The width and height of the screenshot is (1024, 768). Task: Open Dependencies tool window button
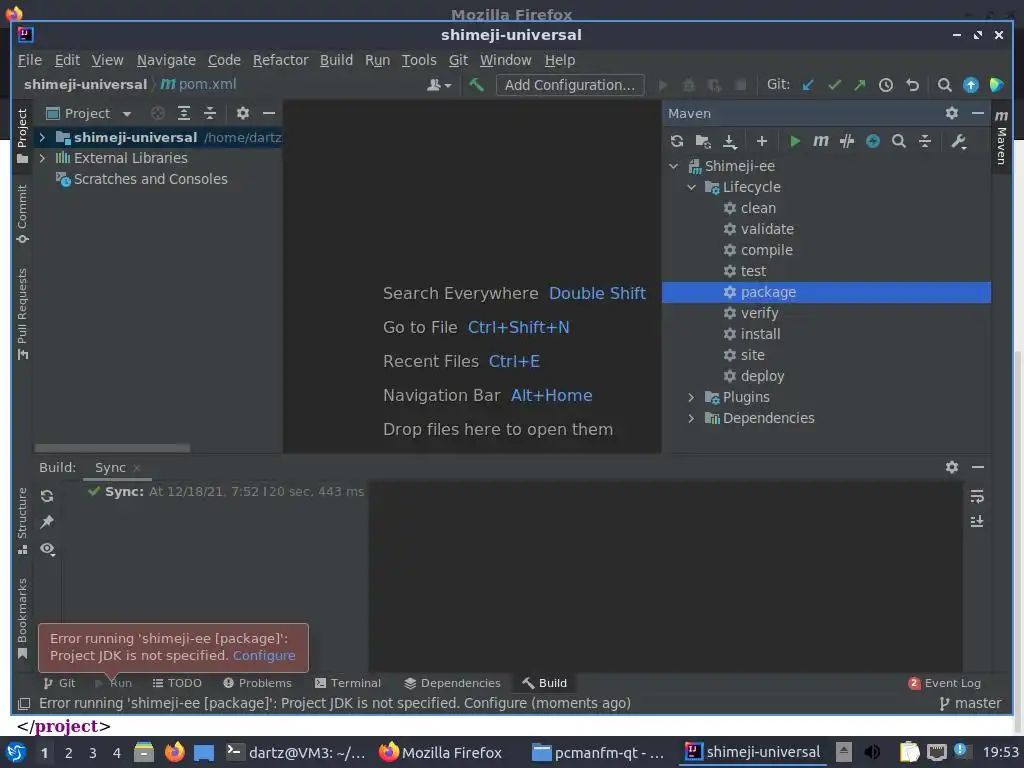tap(452, 683)
